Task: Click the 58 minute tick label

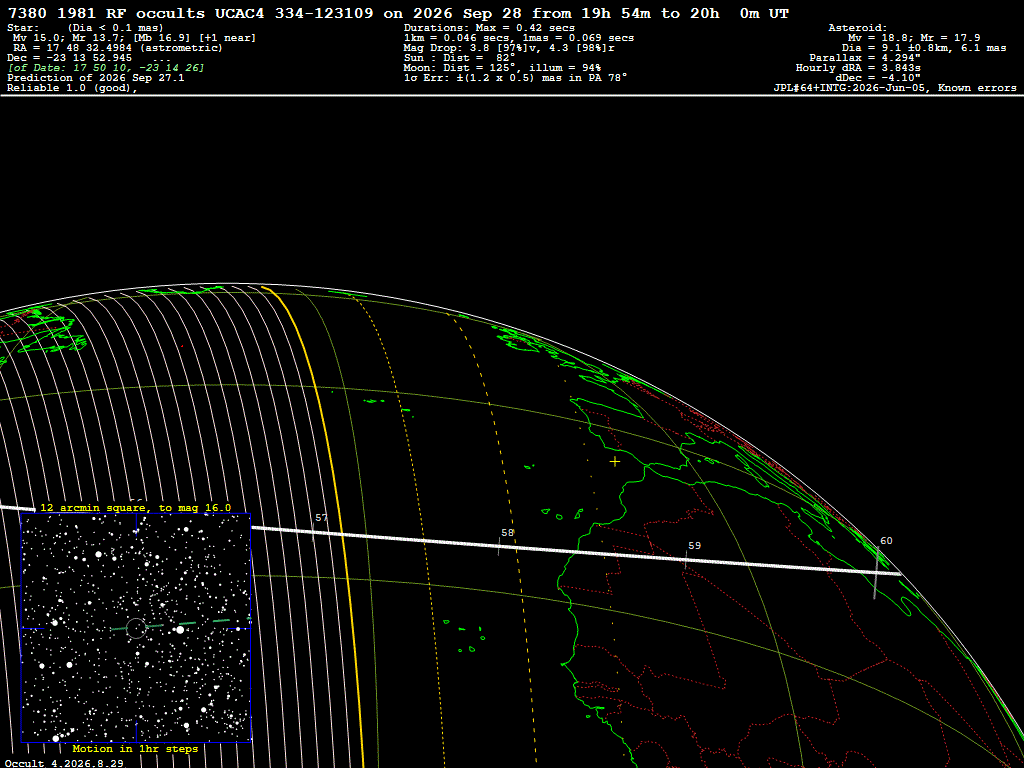Action: [507, 533]
